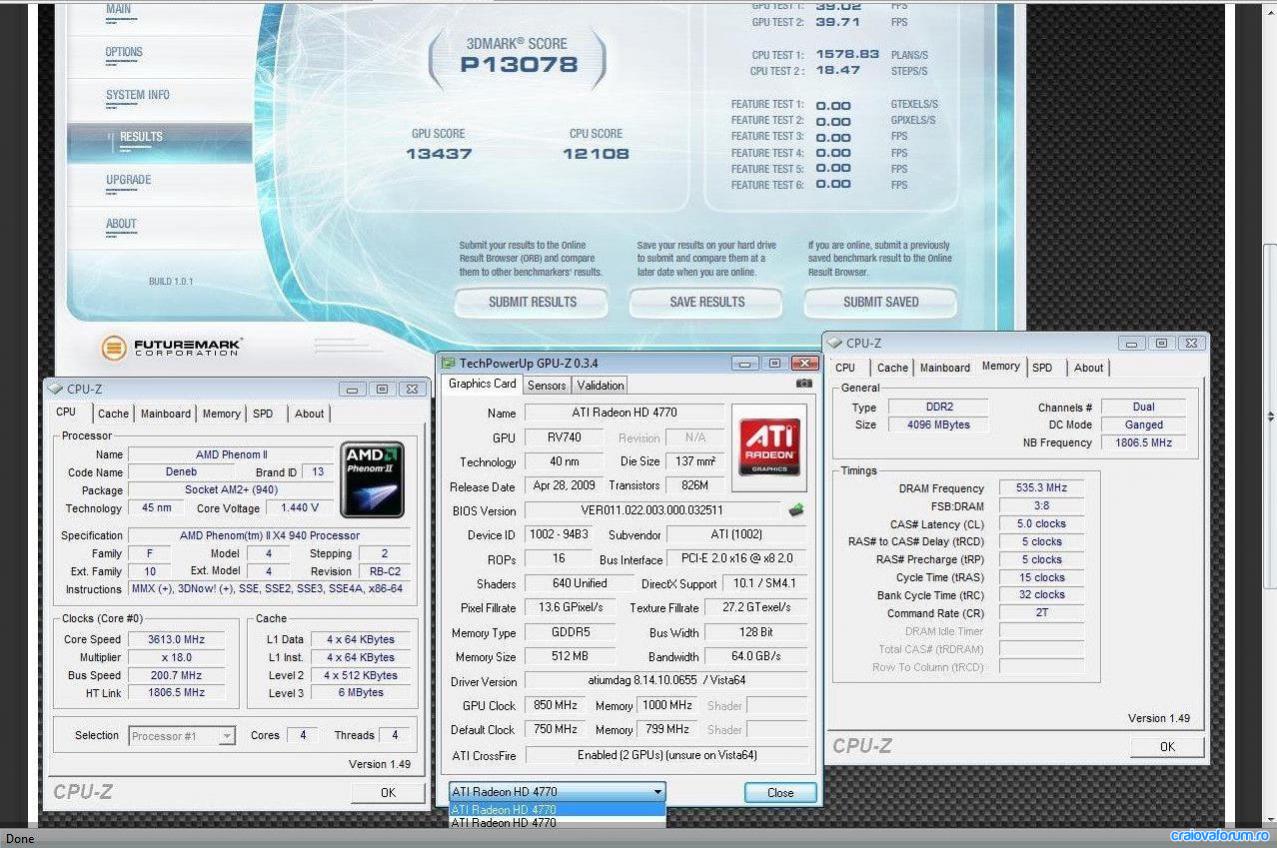1277x848 pixels.
Task: Click the Code Name field showing Deneb
Action: 181,473
